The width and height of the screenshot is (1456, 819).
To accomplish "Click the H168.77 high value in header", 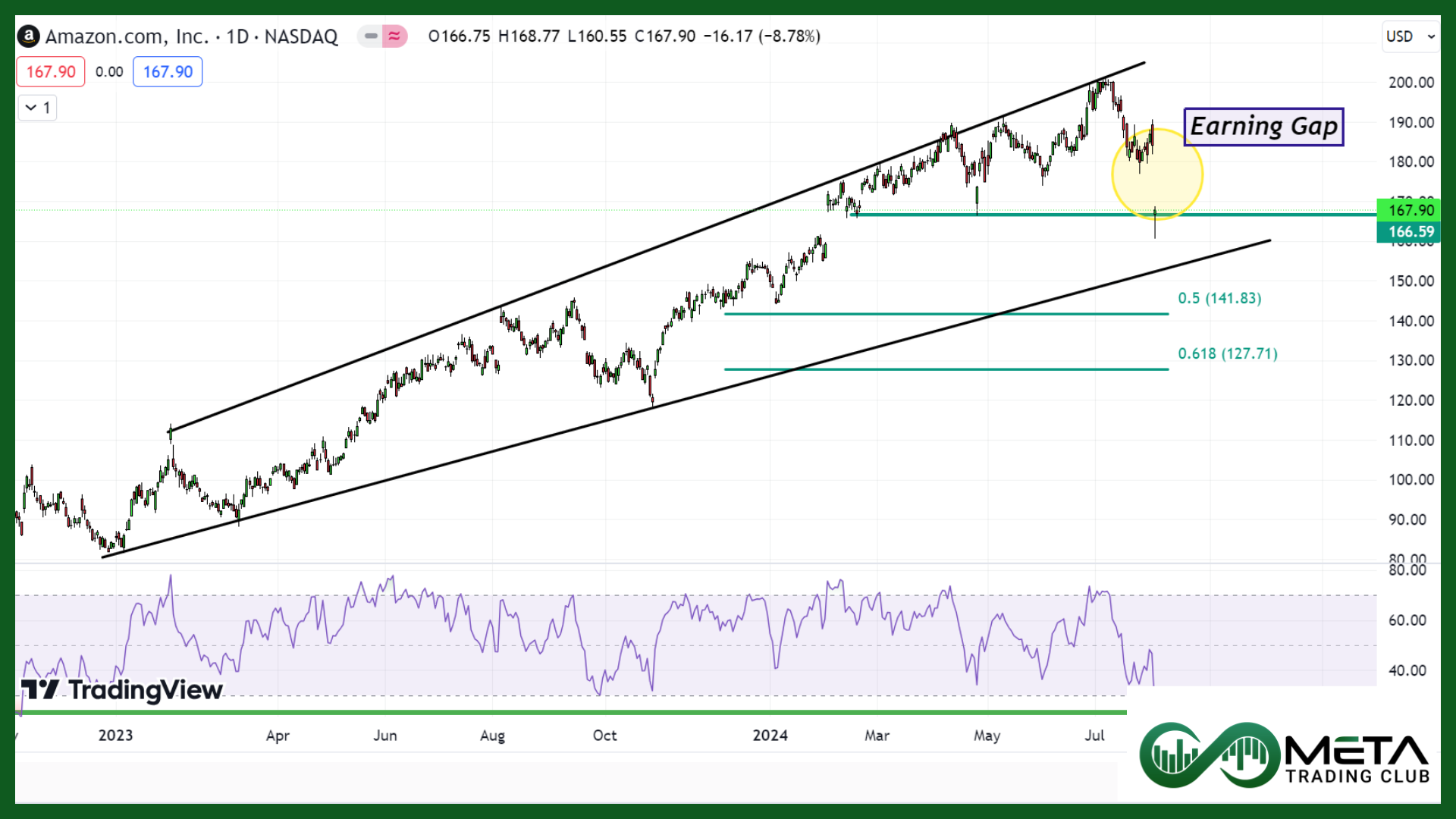I will point(529,36).
